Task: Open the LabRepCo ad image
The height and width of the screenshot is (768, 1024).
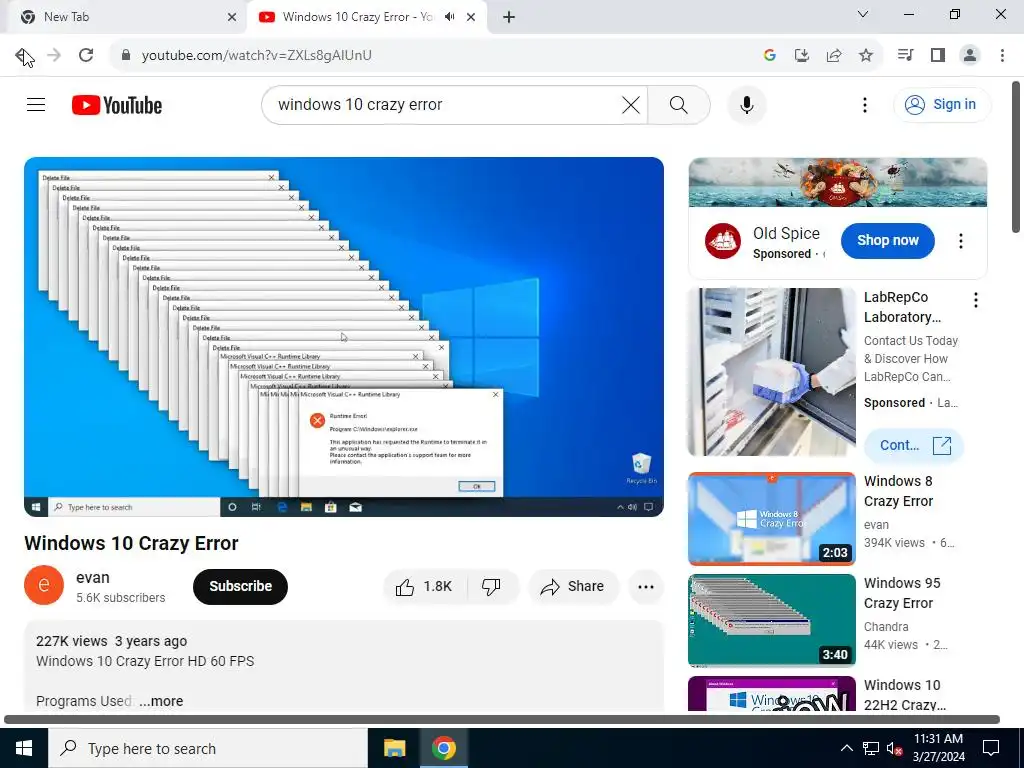Action: tap(772, 372)
